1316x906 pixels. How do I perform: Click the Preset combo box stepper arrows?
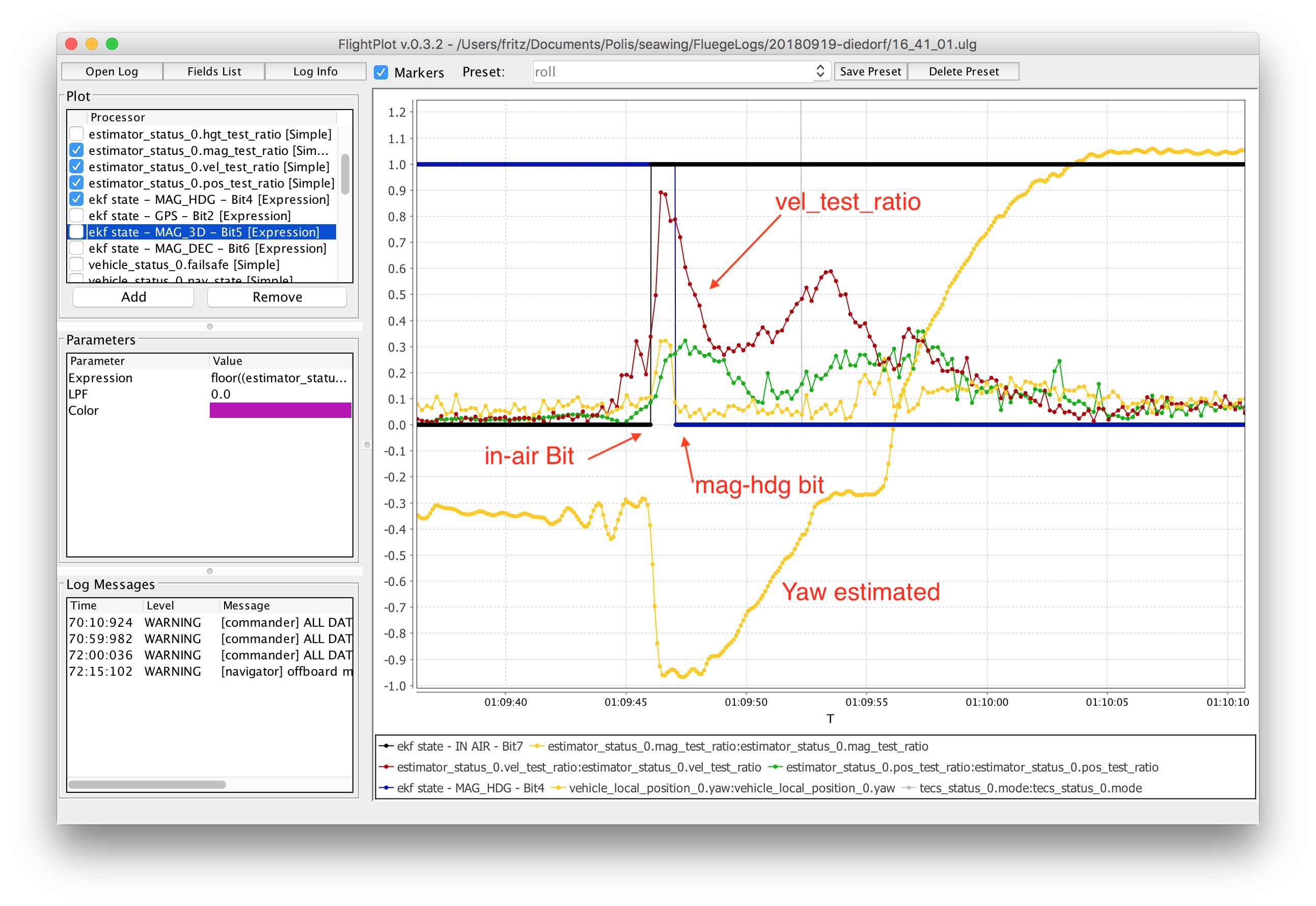pos(819,71)
